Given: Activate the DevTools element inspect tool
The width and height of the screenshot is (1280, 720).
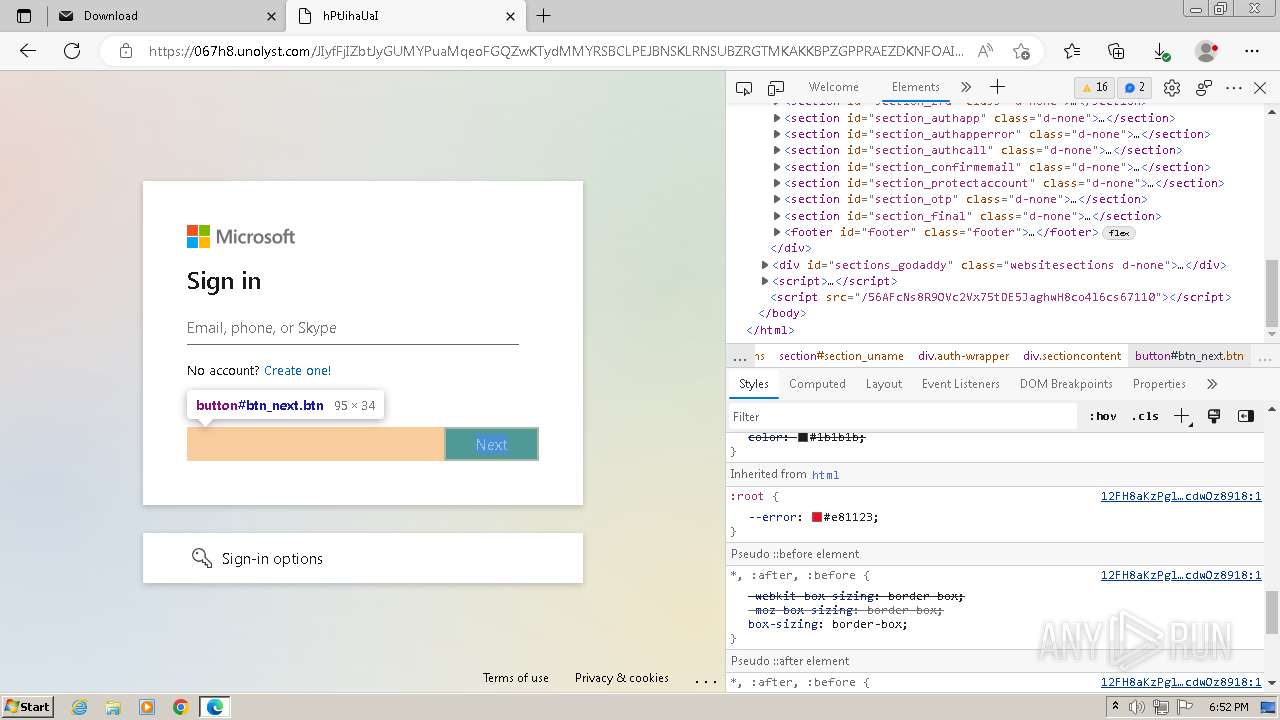Looking at the screenshot, I should [x=744, y=88].
